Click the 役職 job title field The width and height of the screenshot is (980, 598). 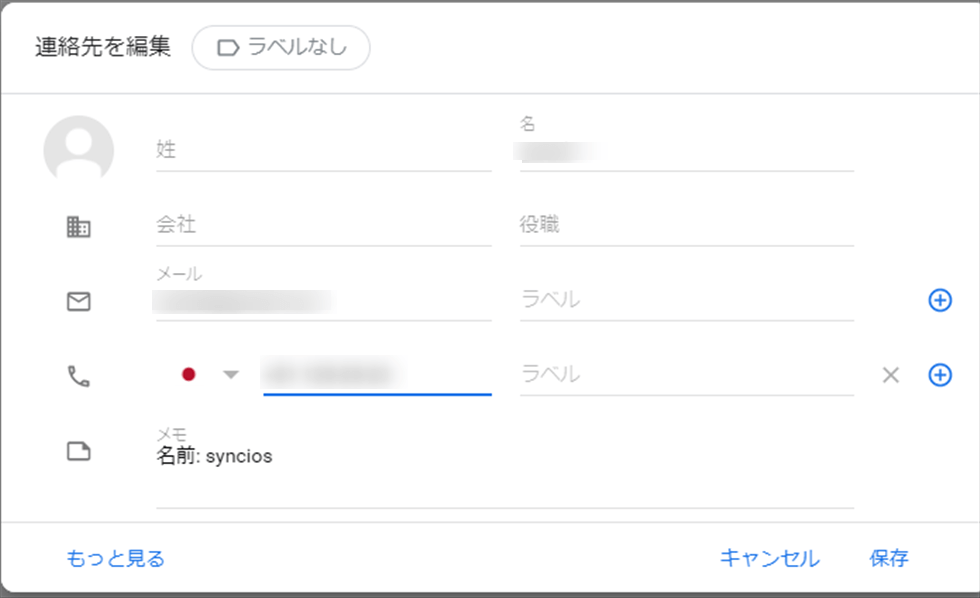click(x=686, y=226)
